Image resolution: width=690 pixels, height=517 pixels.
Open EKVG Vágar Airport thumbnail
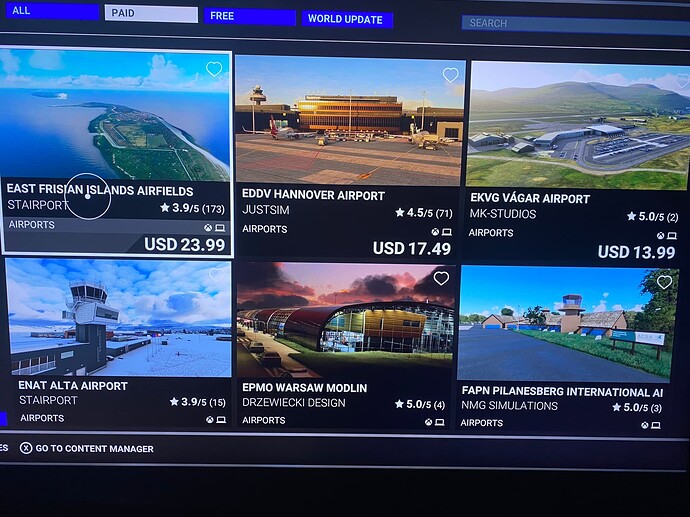click(x=578, y=125)
